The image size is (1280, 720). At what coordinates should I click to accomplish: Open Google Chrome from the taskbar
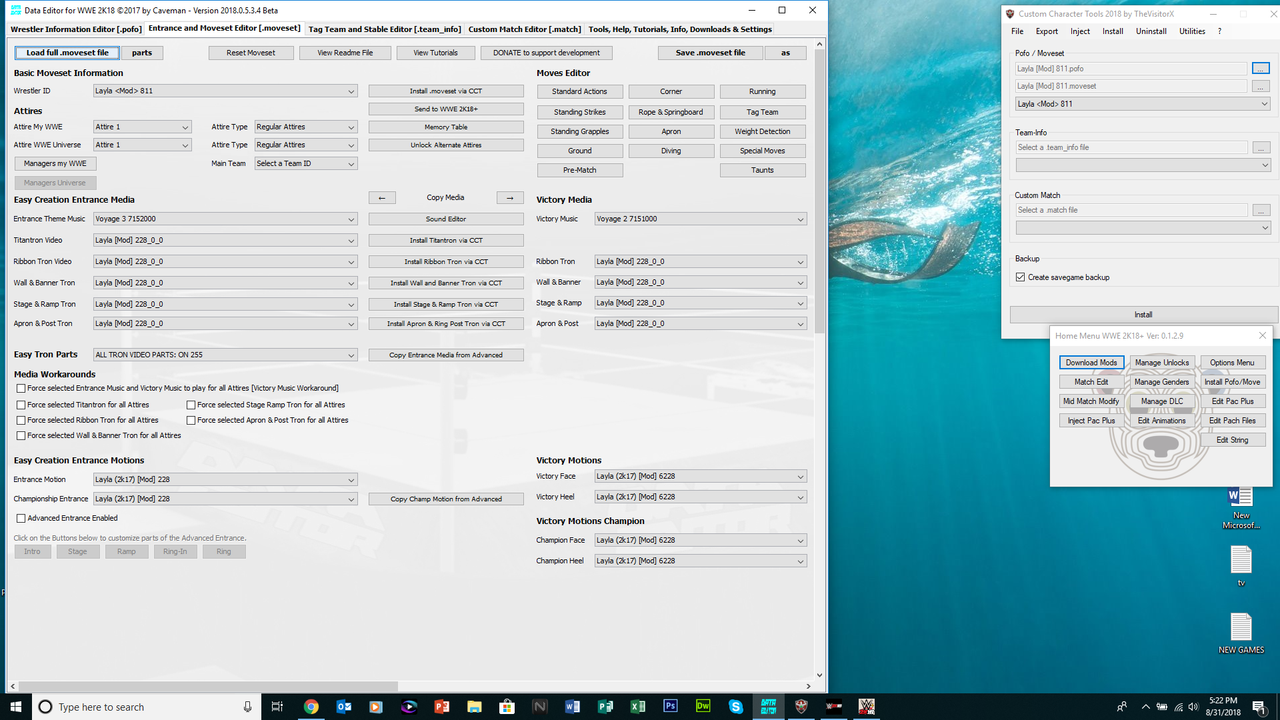(311, 706)
